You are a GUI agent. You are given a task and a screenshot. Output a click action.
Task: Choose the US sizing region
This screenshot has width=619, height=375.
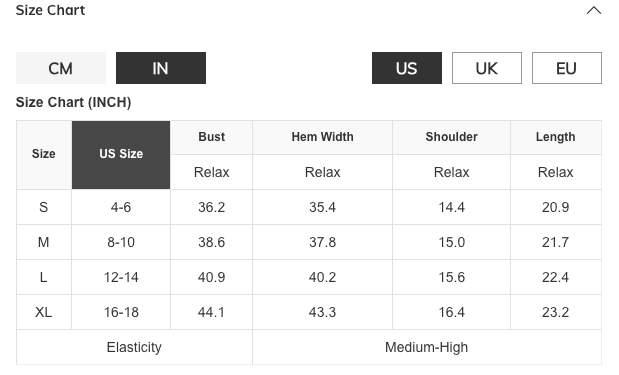tap(407, 68)
